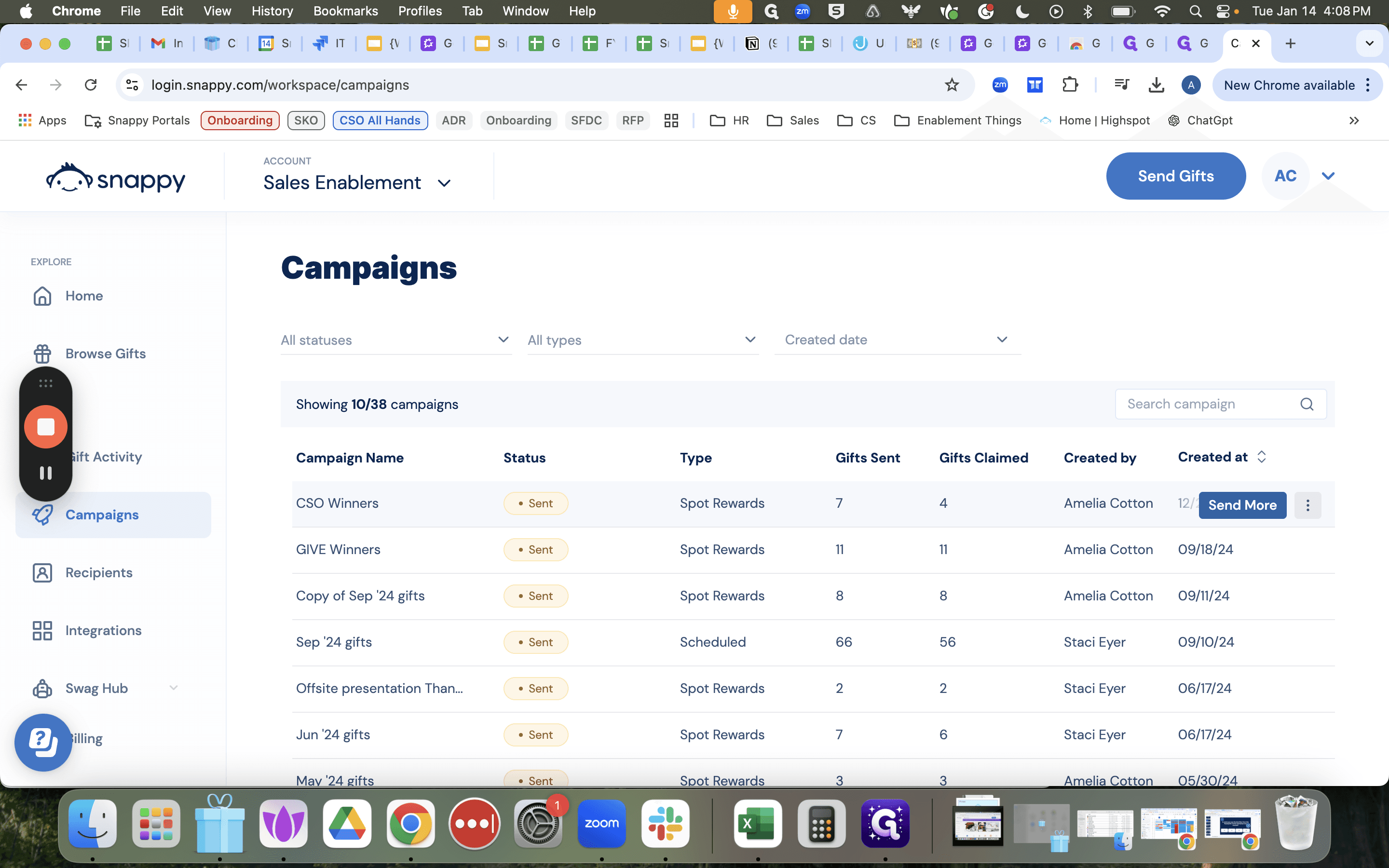
Task: Open Sep '24 gifts campaign
Action: click(x=333, y=642)
